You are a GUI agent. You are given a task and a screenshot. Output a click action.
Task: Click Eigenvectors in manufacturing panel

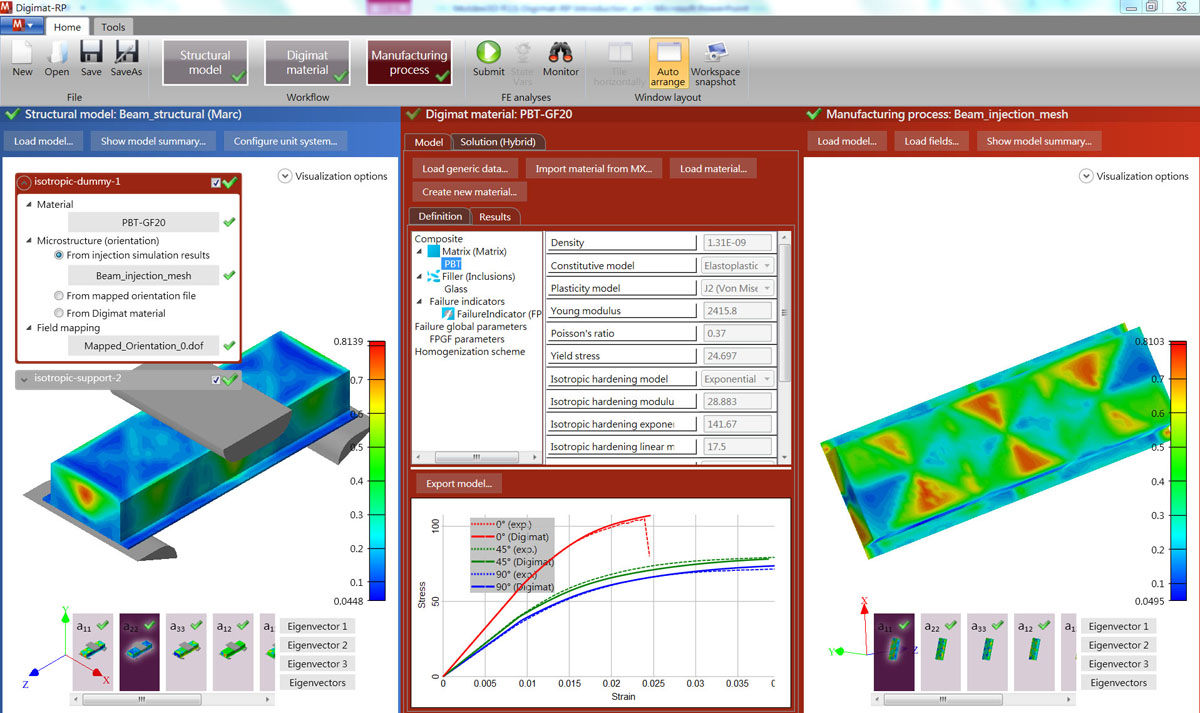point(1118,682)
